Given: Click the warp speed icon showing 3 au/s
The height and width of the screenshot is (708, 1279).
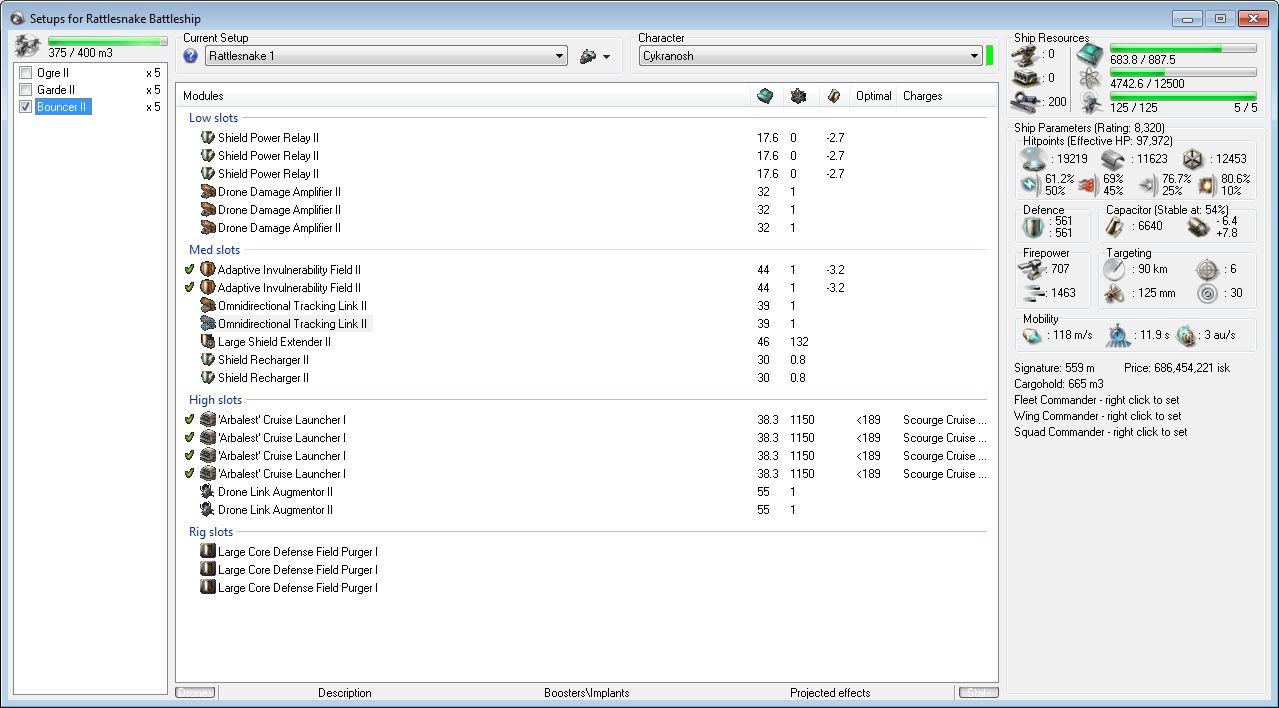Looking at the screenshot, I should [1186, 335].
